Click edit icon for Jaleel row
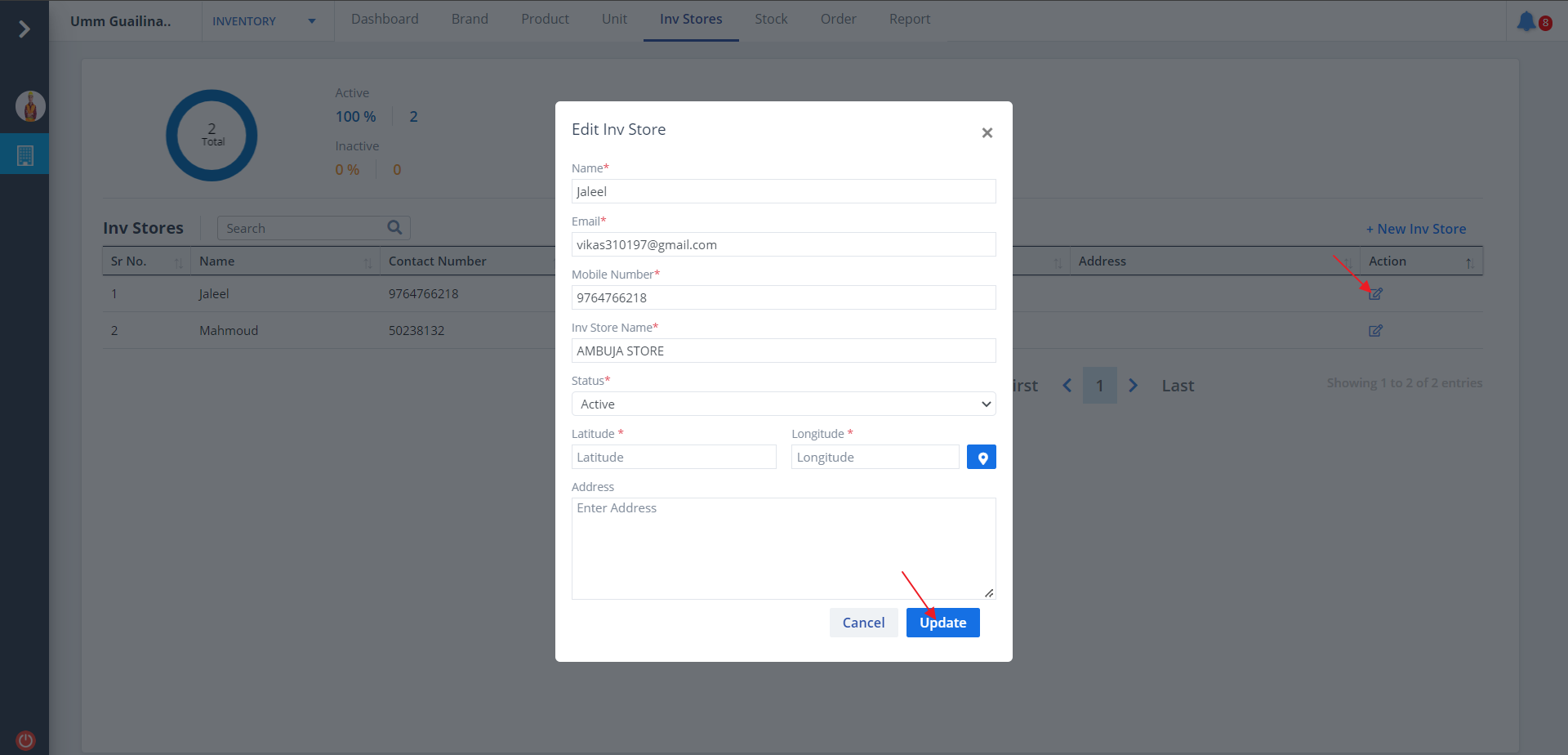 tap(1375, 294)
